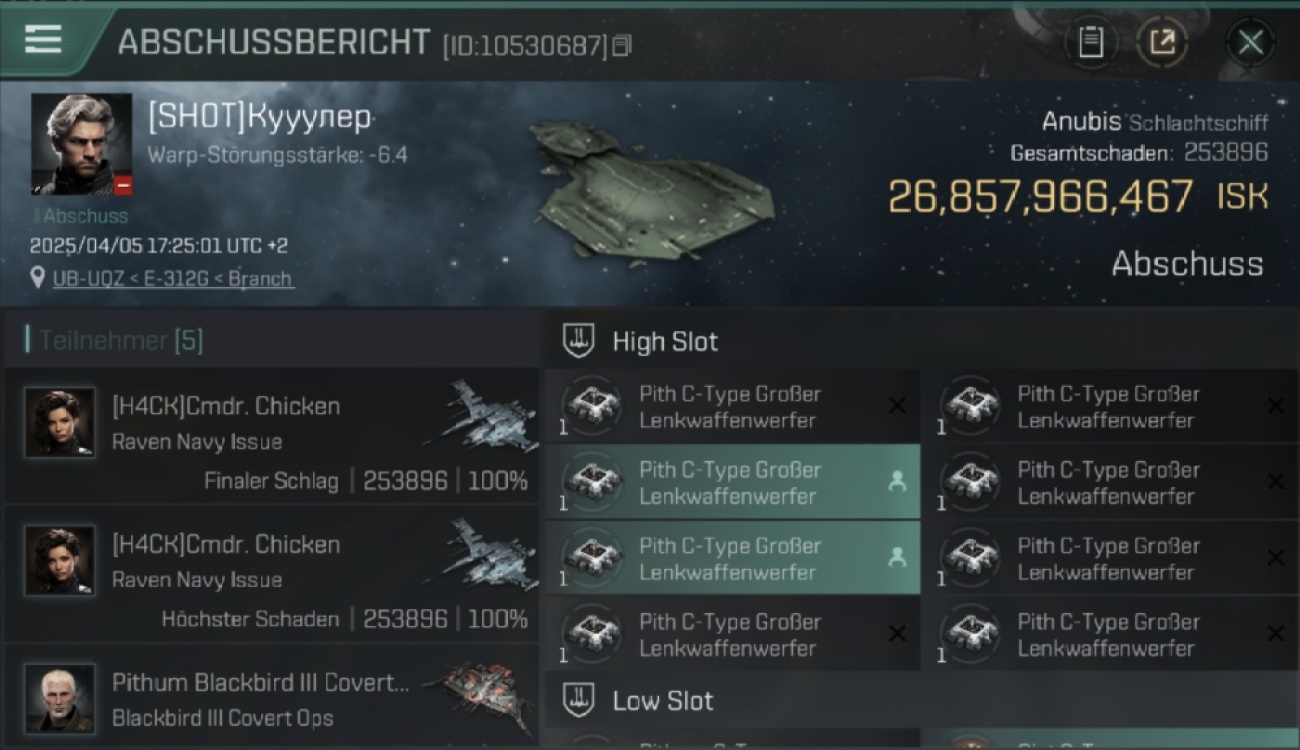The height and width of the screenshot is (750, 1300).
Task: Toggle person icon on highlighted second-row launcher
Action: tap(897, 482)
